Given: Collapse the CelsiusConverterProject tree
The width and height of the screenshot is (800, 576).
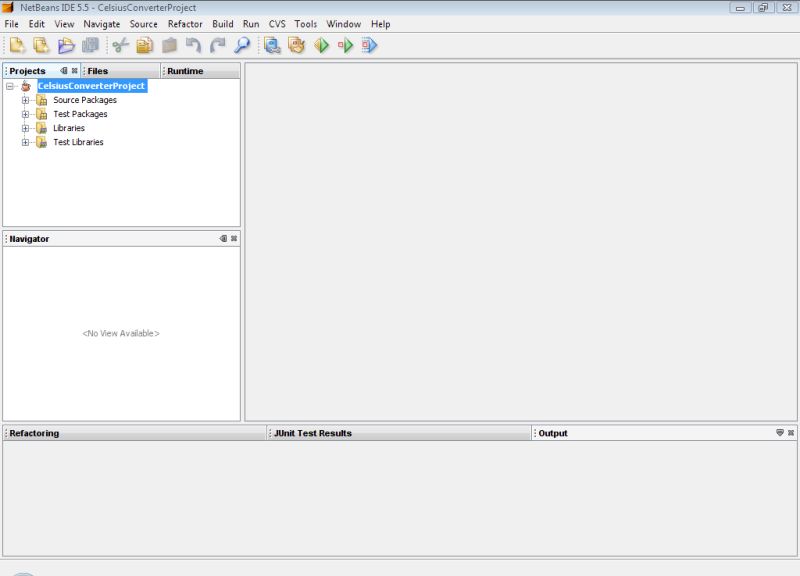Looking at the screenshot, I should tap(8, 86).
